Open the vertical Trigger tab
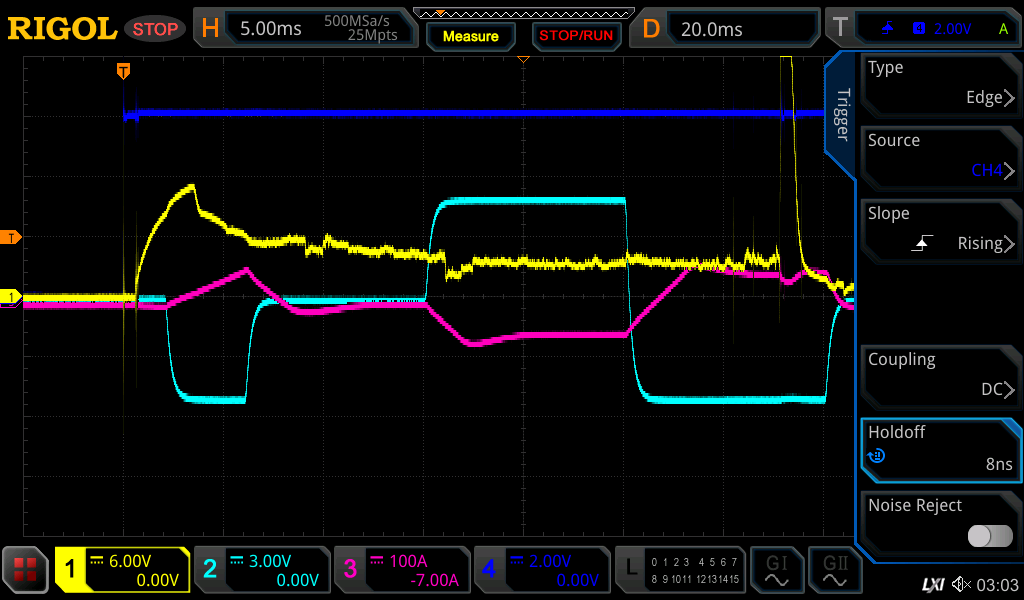Image resolution: width=1024 pixels, height=600 pixels. click(841, 116)
